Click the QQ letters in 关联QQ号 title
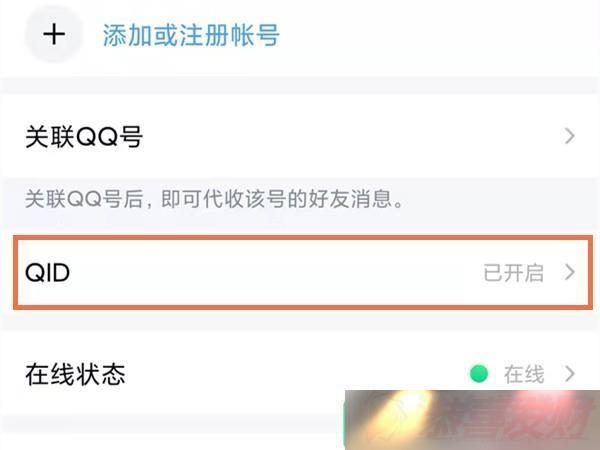This screenshot has width=600, height=450. point(96,137)
